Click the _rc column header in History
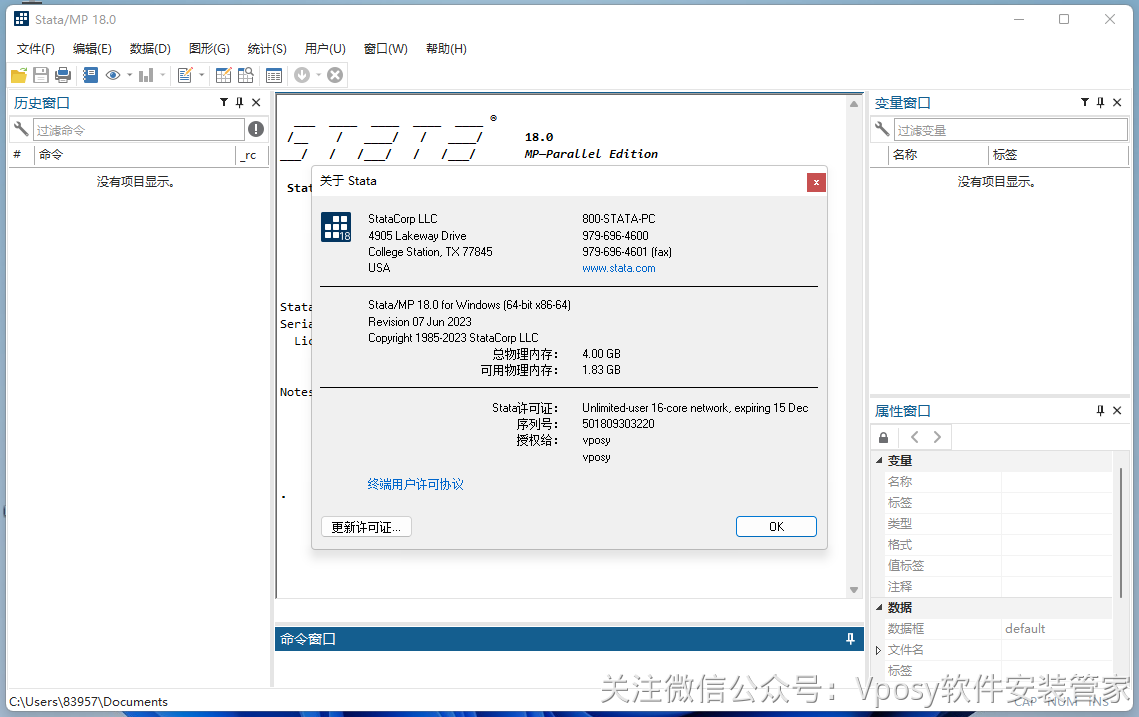The height and width of the screenshot is (717, 1139). click(x=251, y=155)
